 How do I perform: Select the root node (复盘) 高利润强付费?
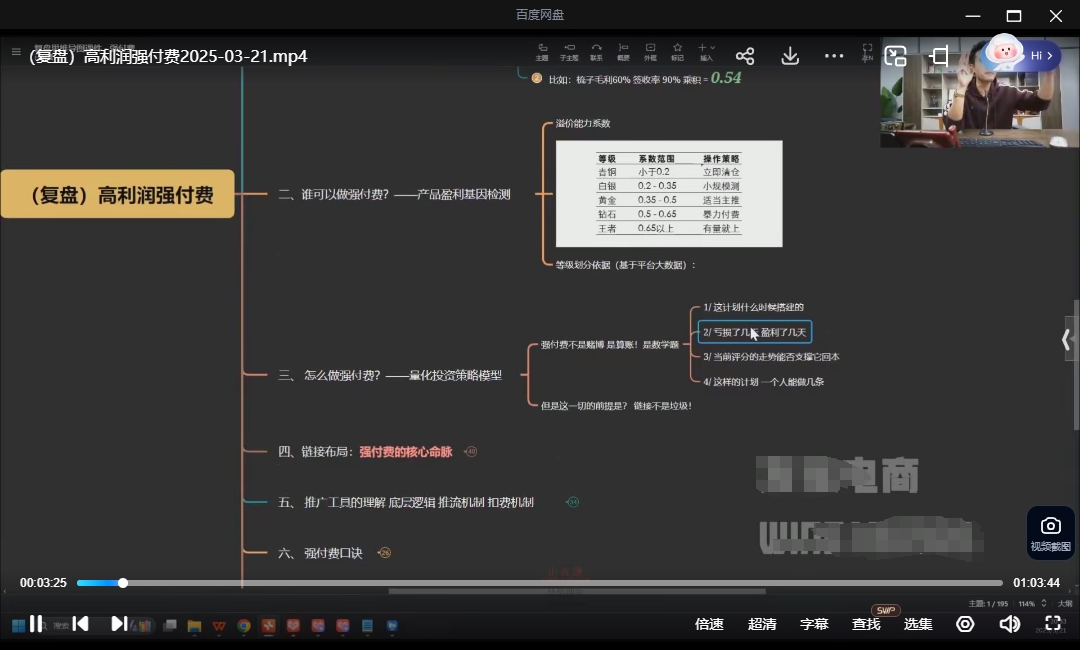click(118, 194)
